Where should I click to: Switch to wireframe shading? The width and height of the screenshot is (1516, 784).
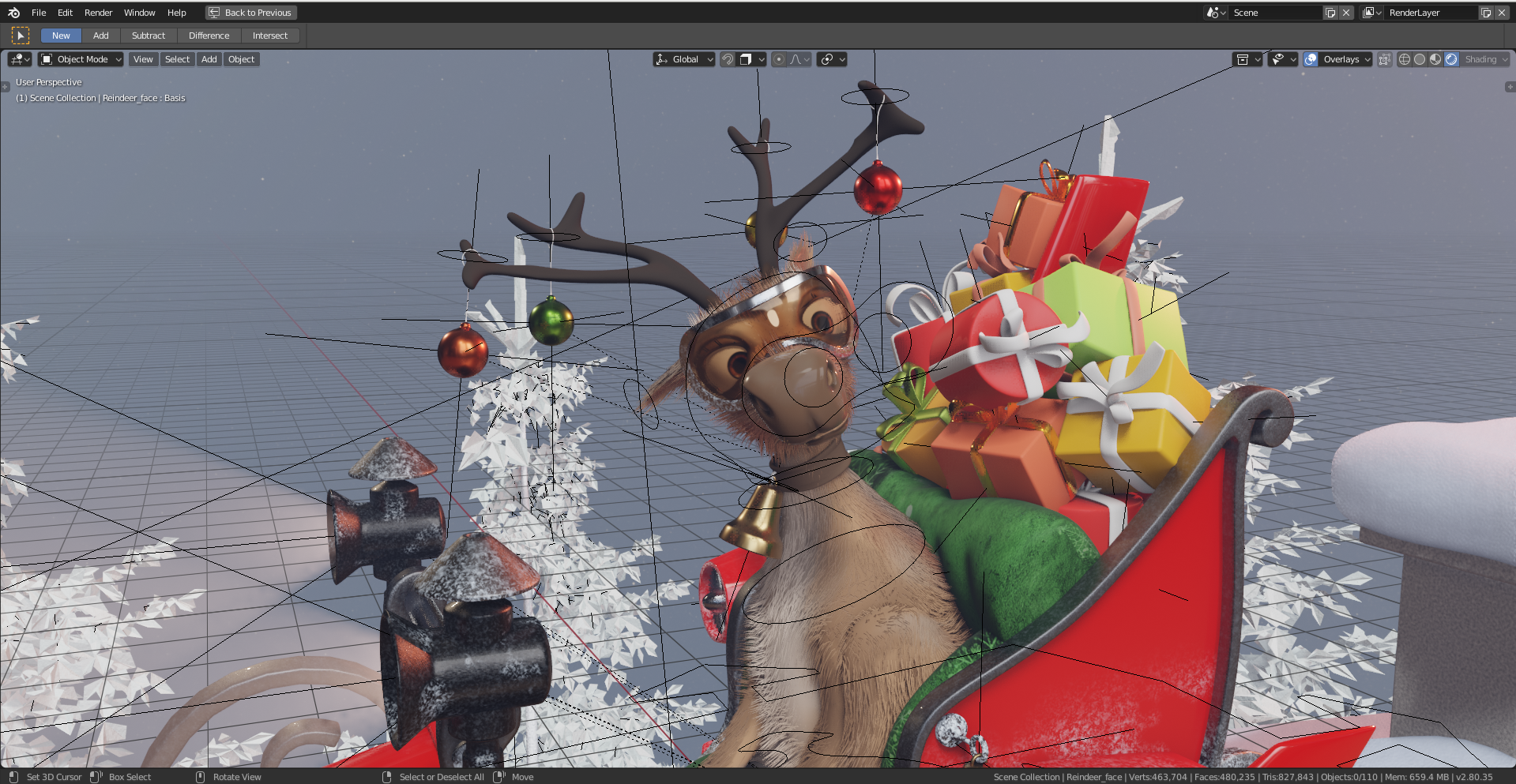coord(1405,59)
